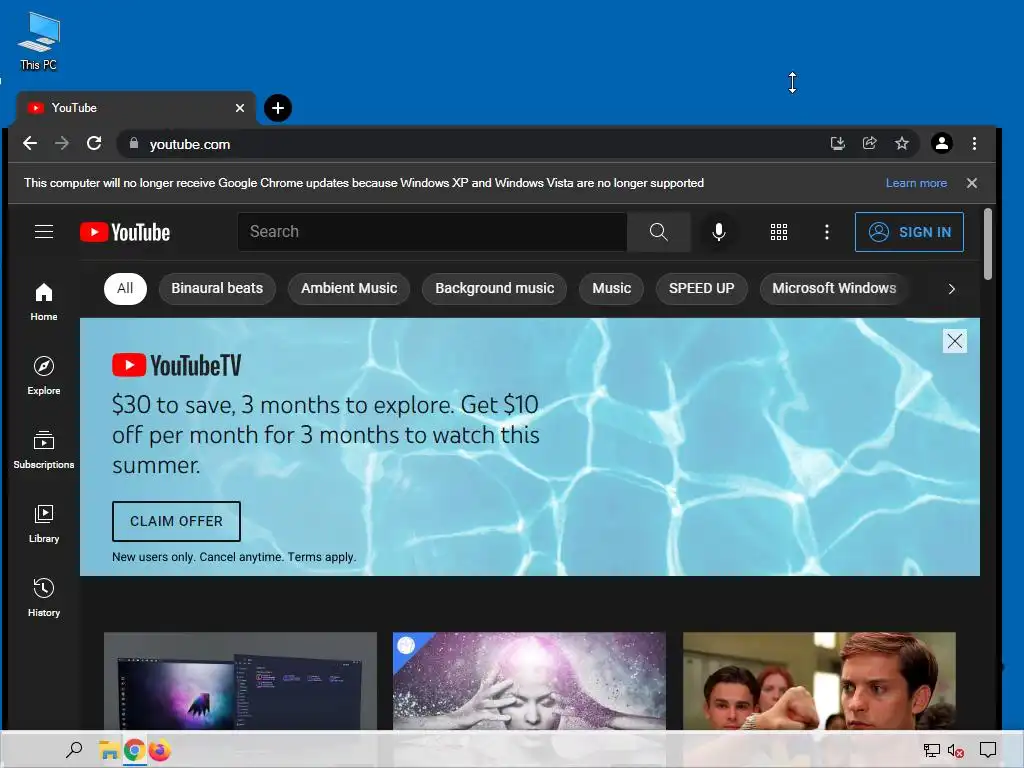Open the notification center icon
This screenshot has height=768, width=1024.
pos(988,750)
